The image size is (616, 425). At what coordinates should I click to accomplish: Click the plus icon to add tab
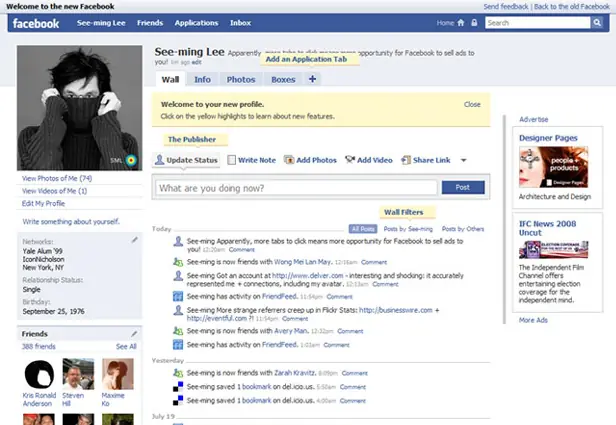312,79
